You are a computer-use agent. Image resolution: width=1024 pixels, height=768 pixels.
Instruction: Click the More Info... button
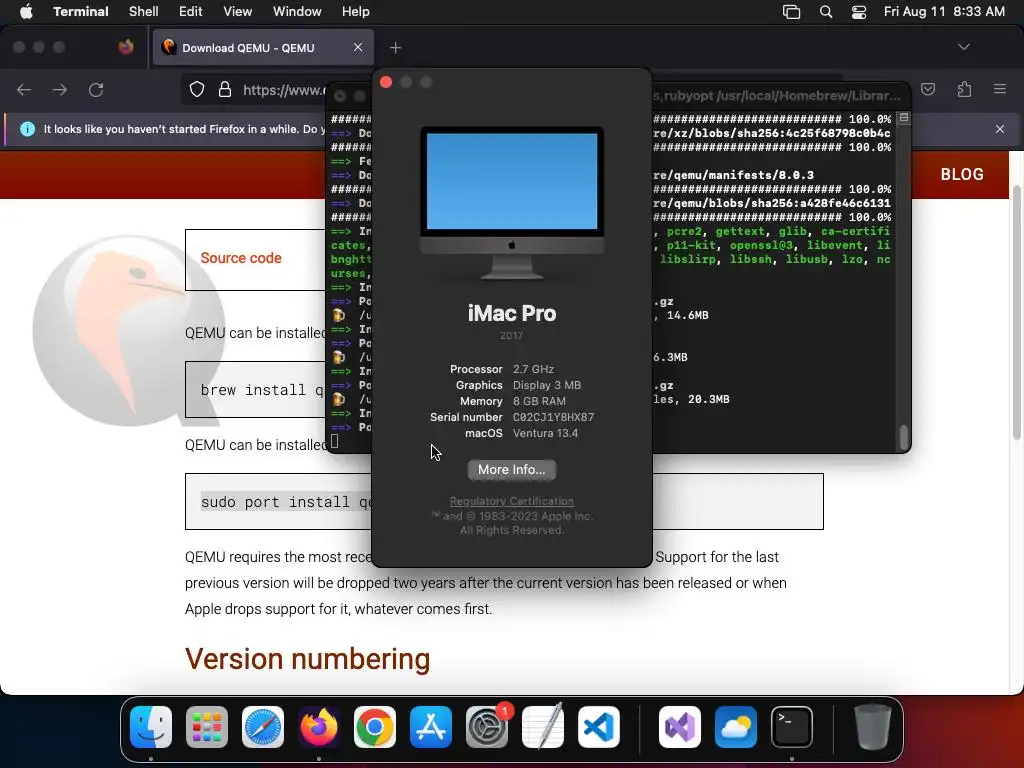point(511,470)
